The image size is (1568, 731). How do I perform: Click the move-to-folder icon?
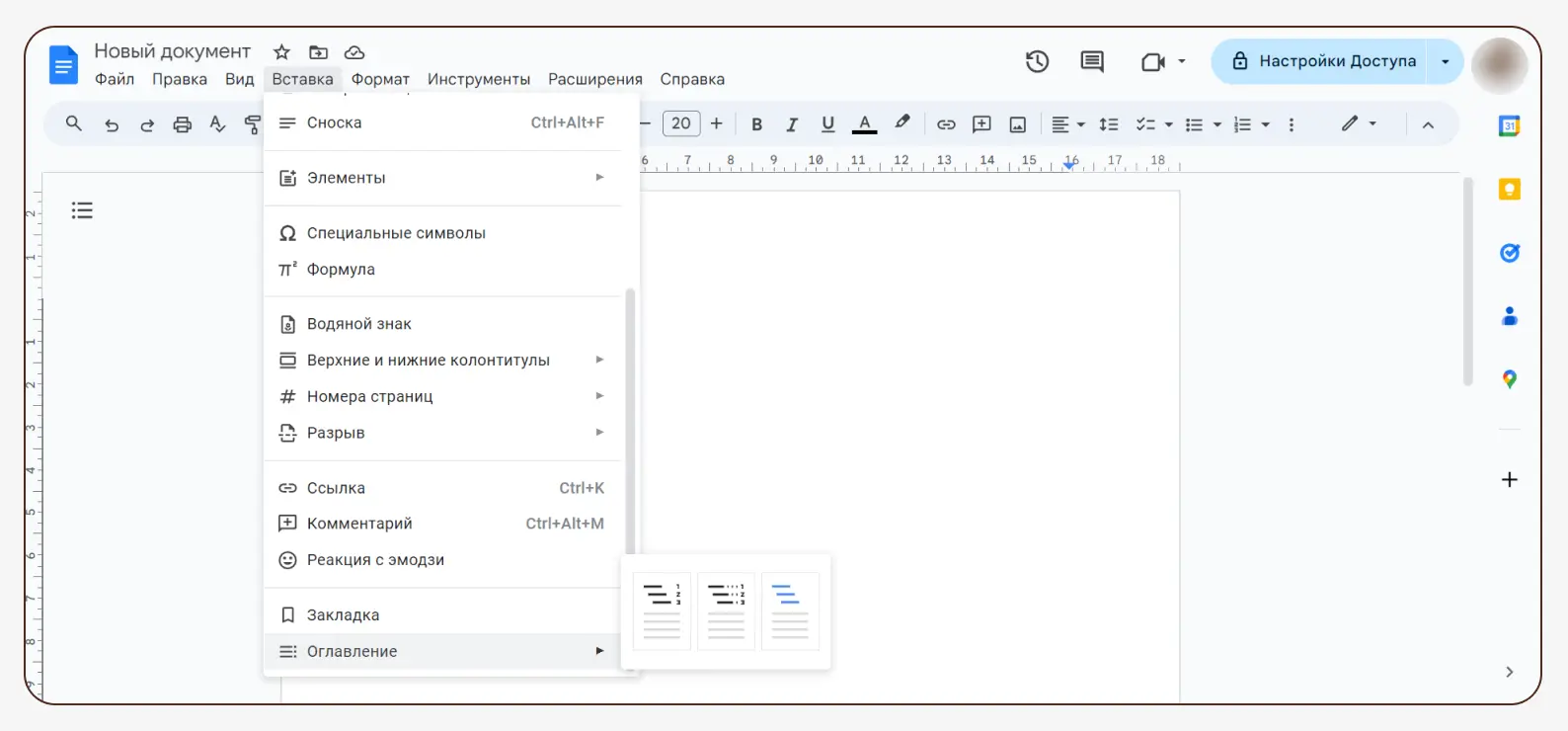[318, 52]
